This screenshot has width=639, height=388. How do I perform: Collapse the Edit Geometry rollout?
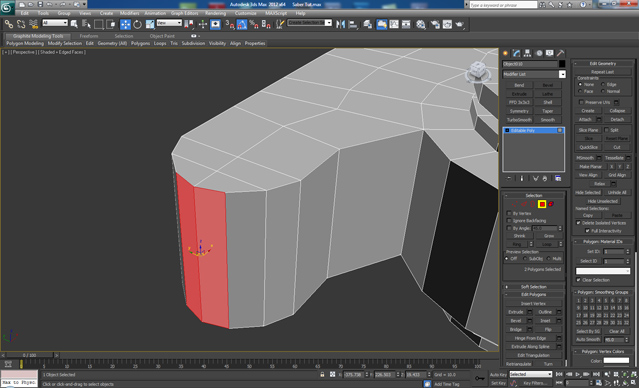tap(602, 64)
